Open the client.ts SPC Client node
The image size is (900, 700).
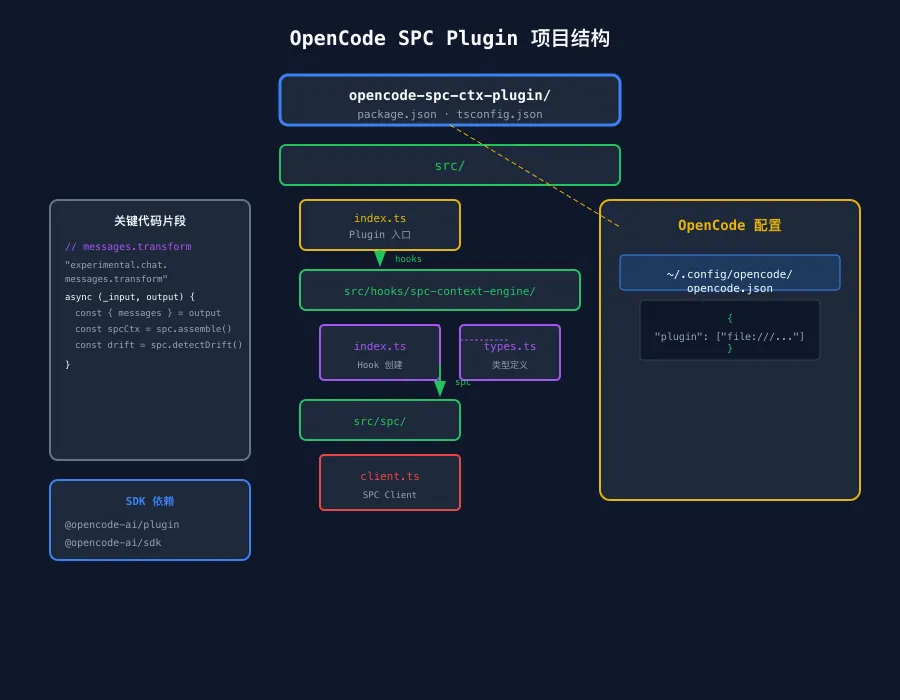[390, 482]
